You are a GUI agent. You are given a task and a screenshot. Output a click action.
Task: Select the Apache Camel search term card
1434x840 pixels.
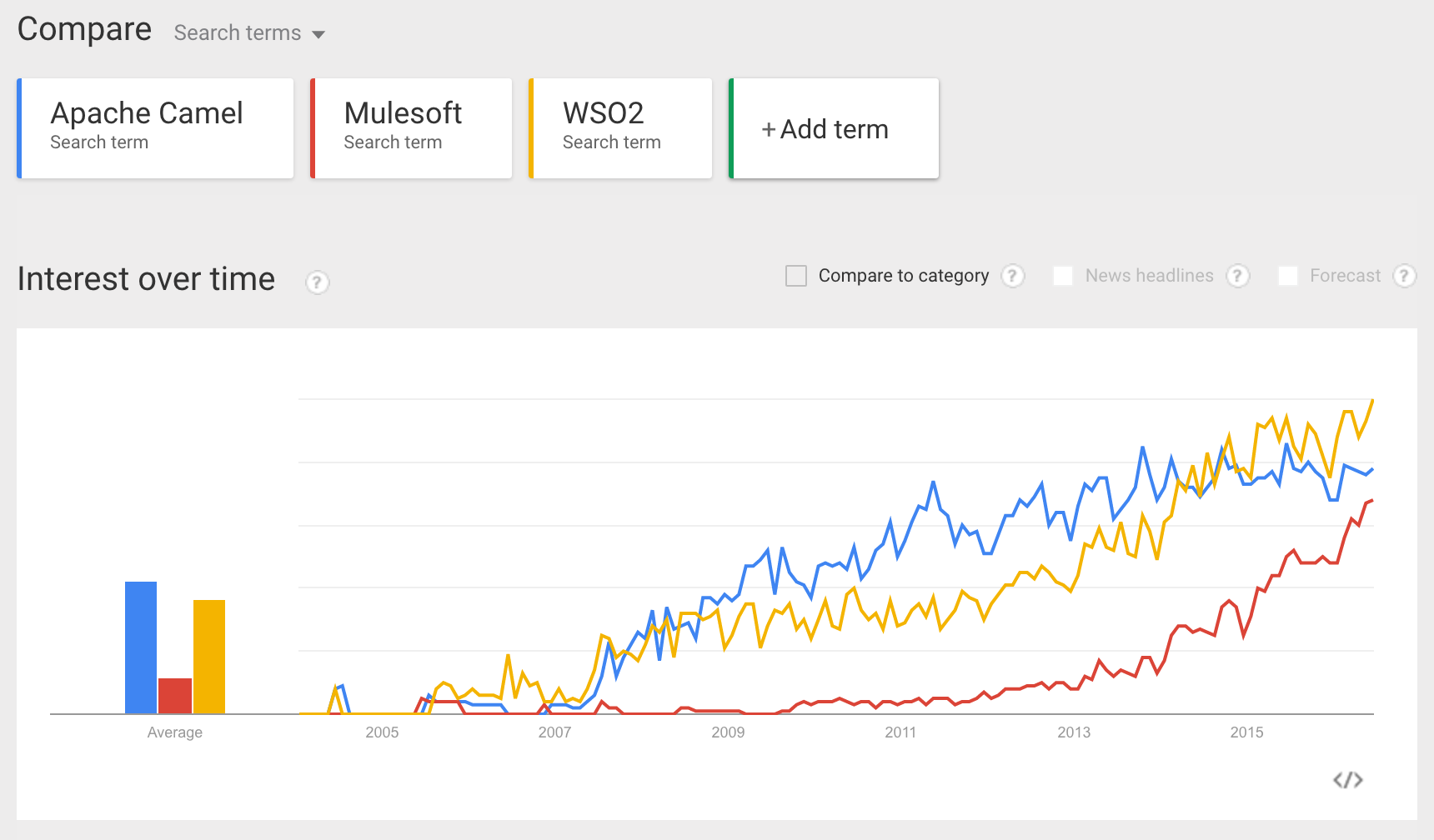coord(156,128)
